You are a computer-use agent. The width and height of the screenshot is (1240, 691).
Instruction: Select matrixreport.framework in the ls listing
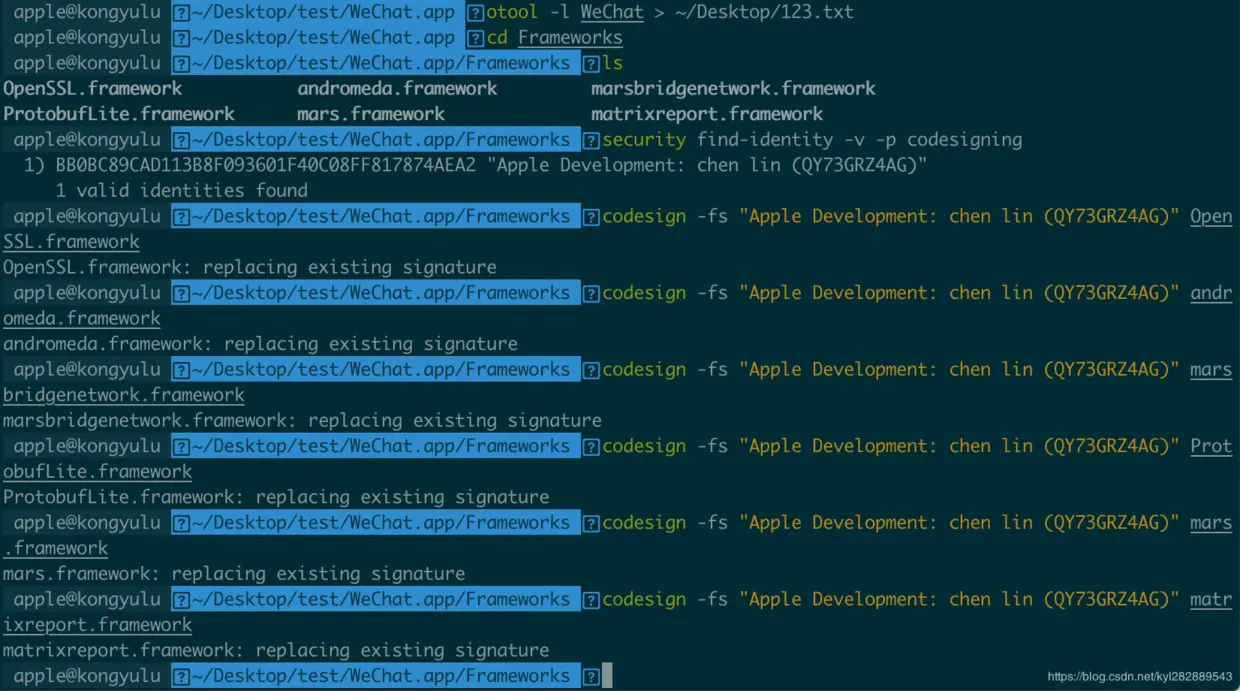(707, 114)
